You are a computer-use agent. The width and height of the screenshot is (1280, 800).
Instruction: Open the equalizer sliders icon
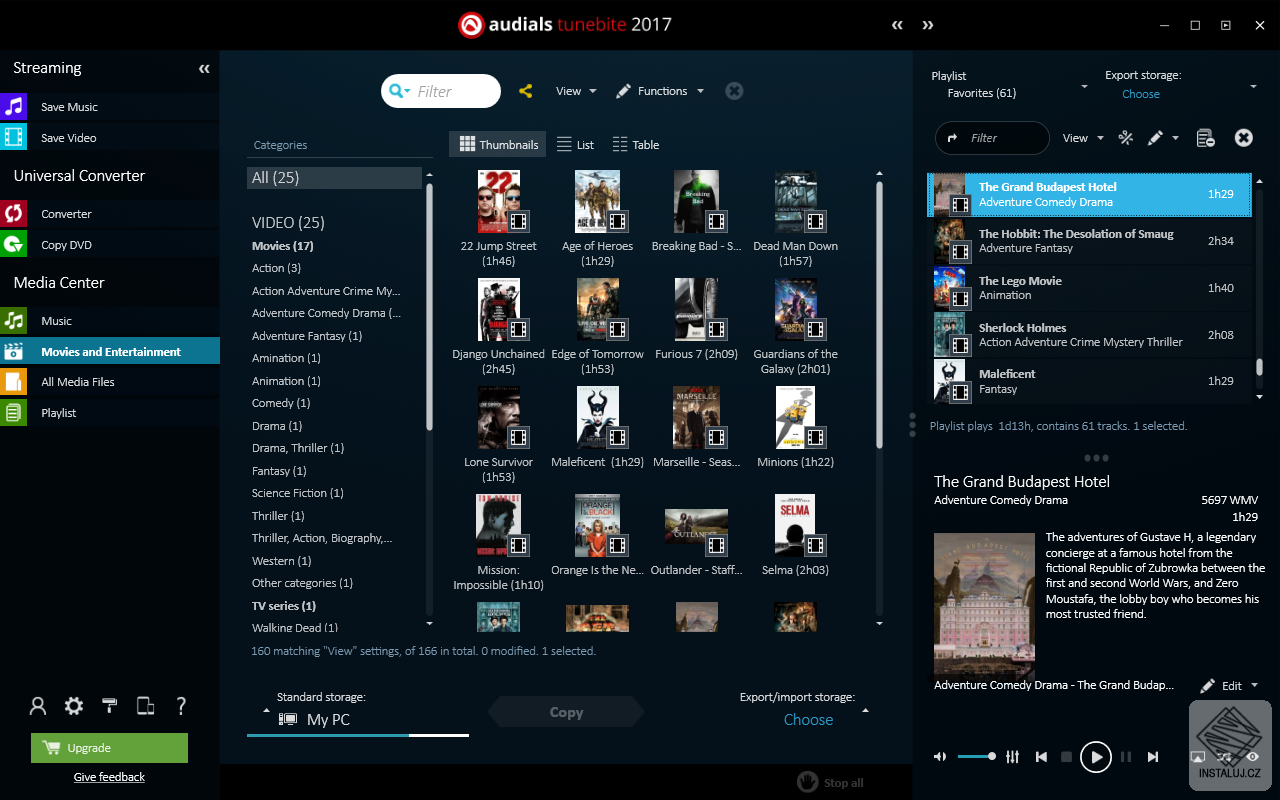1012,757
